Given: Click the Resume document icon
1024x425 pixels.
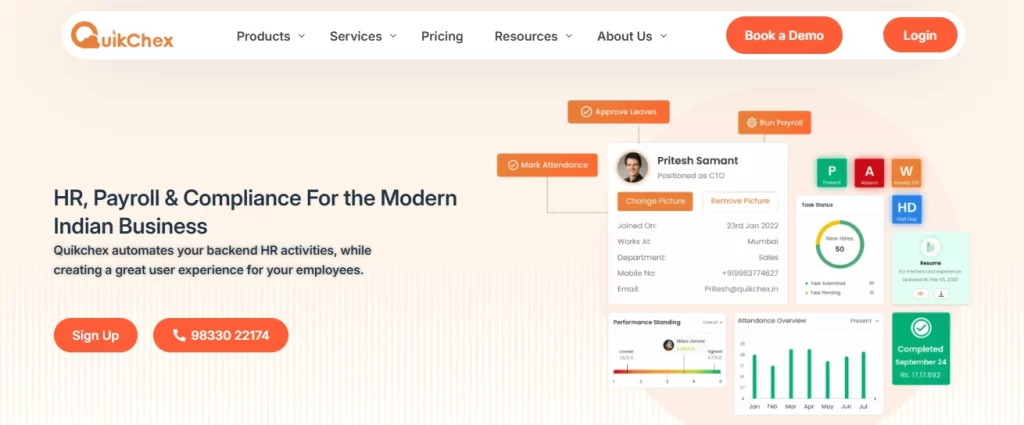Looking at the screenshot, I should pyautogui.click(x=930, y=247).
